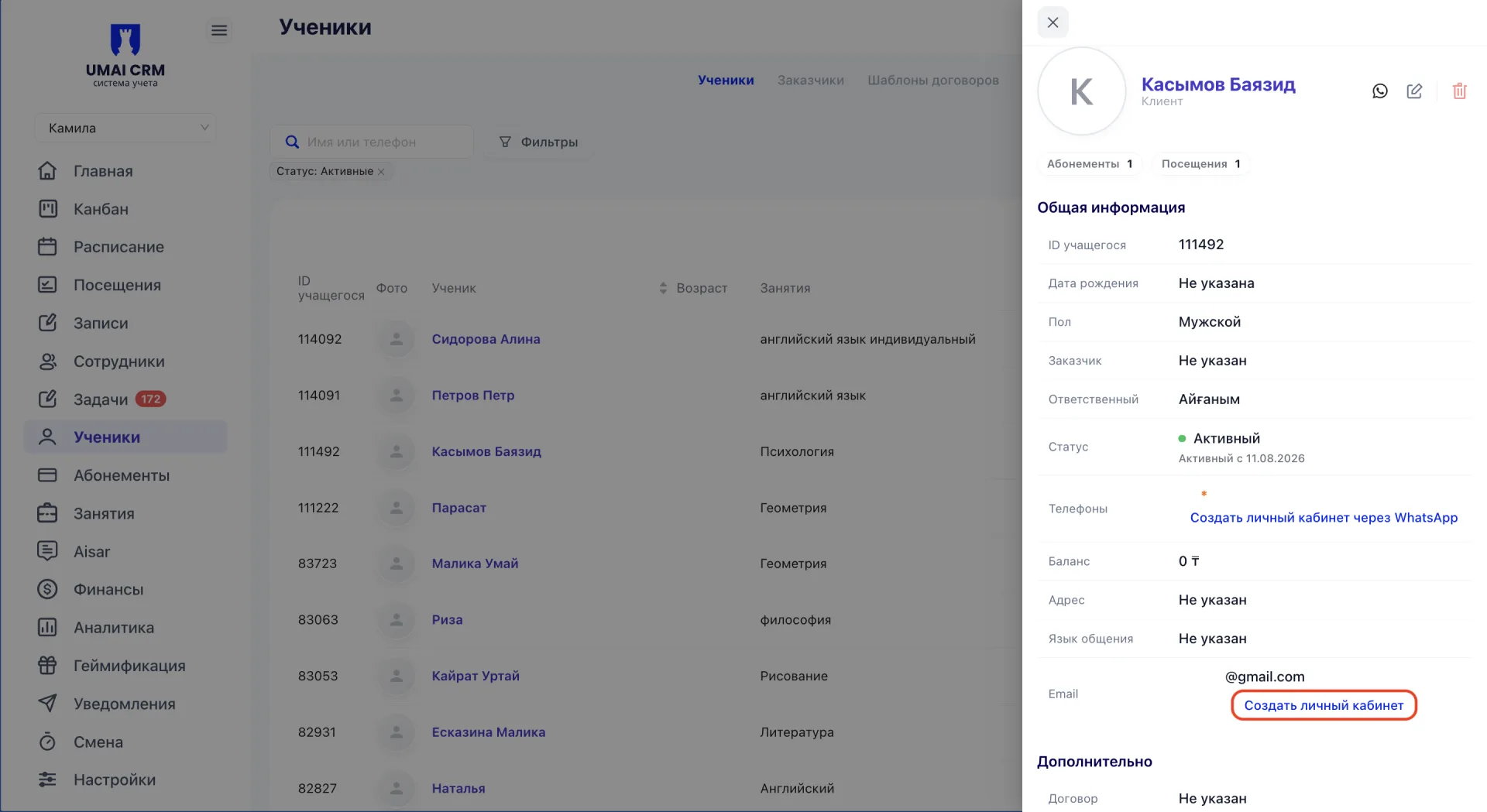Open the Финансы dollar icon
Image resolution: width=1487 pixels, height=812 pixels.
(47, 589)
